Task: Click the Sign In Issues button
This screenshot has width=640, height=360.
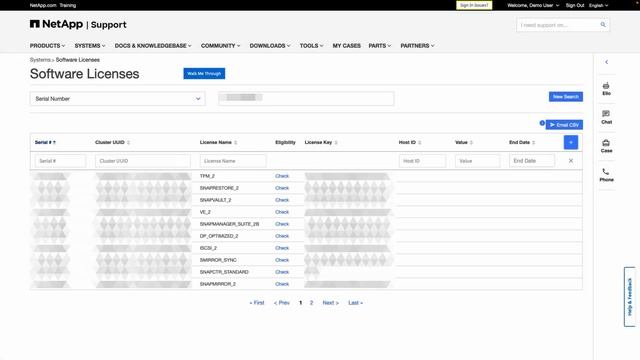Action: click(x=474, y=5)
